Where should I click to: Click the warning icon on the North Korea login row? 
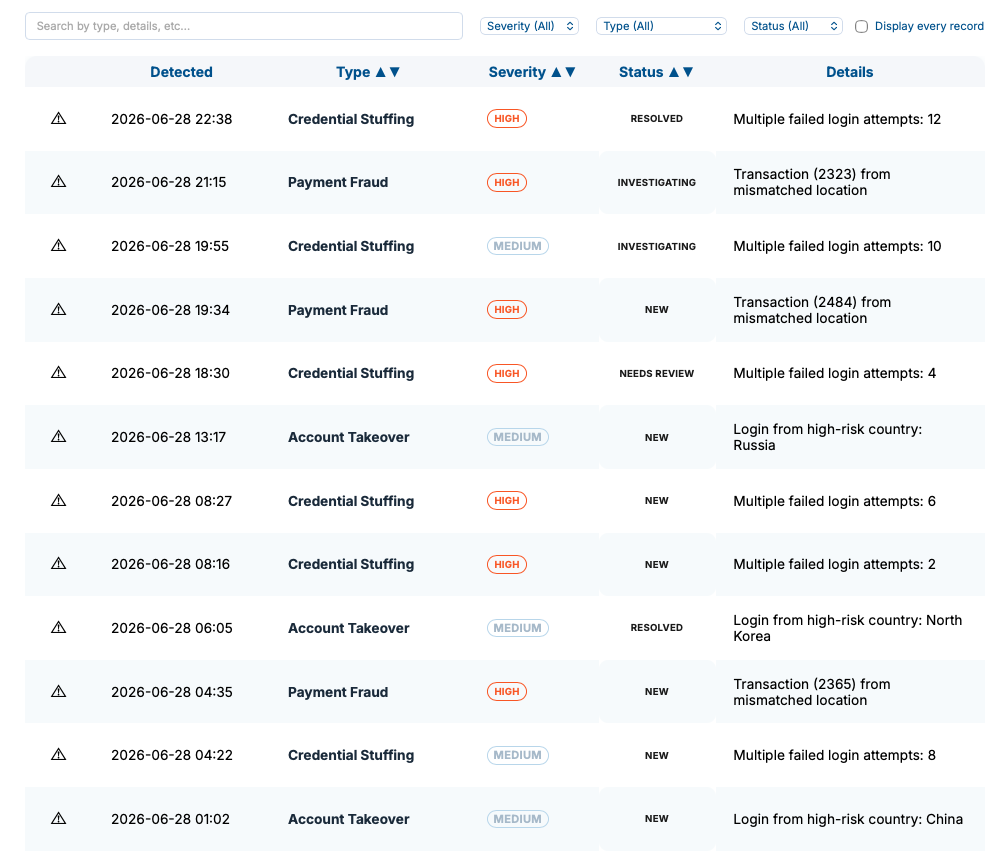point(58,628)
